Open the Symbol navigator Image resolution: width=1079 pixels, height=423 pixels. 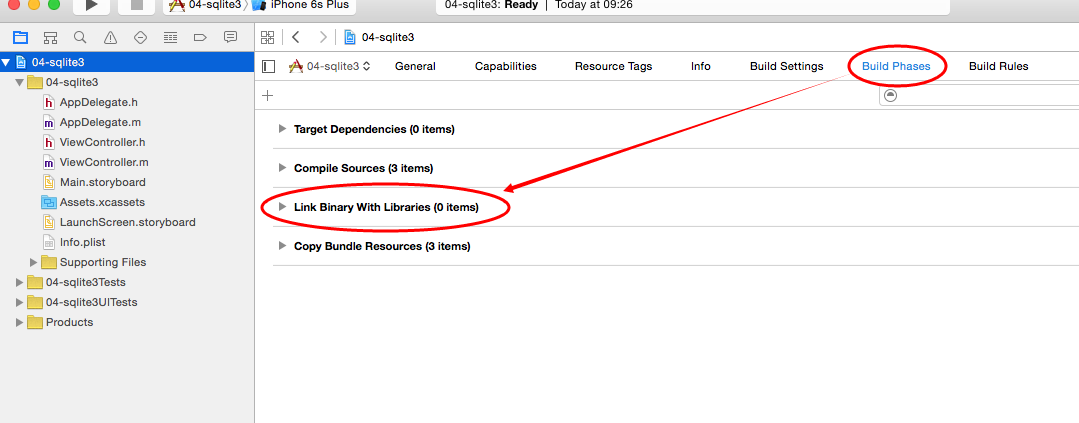pyautogui.click(x=50, y=37)
